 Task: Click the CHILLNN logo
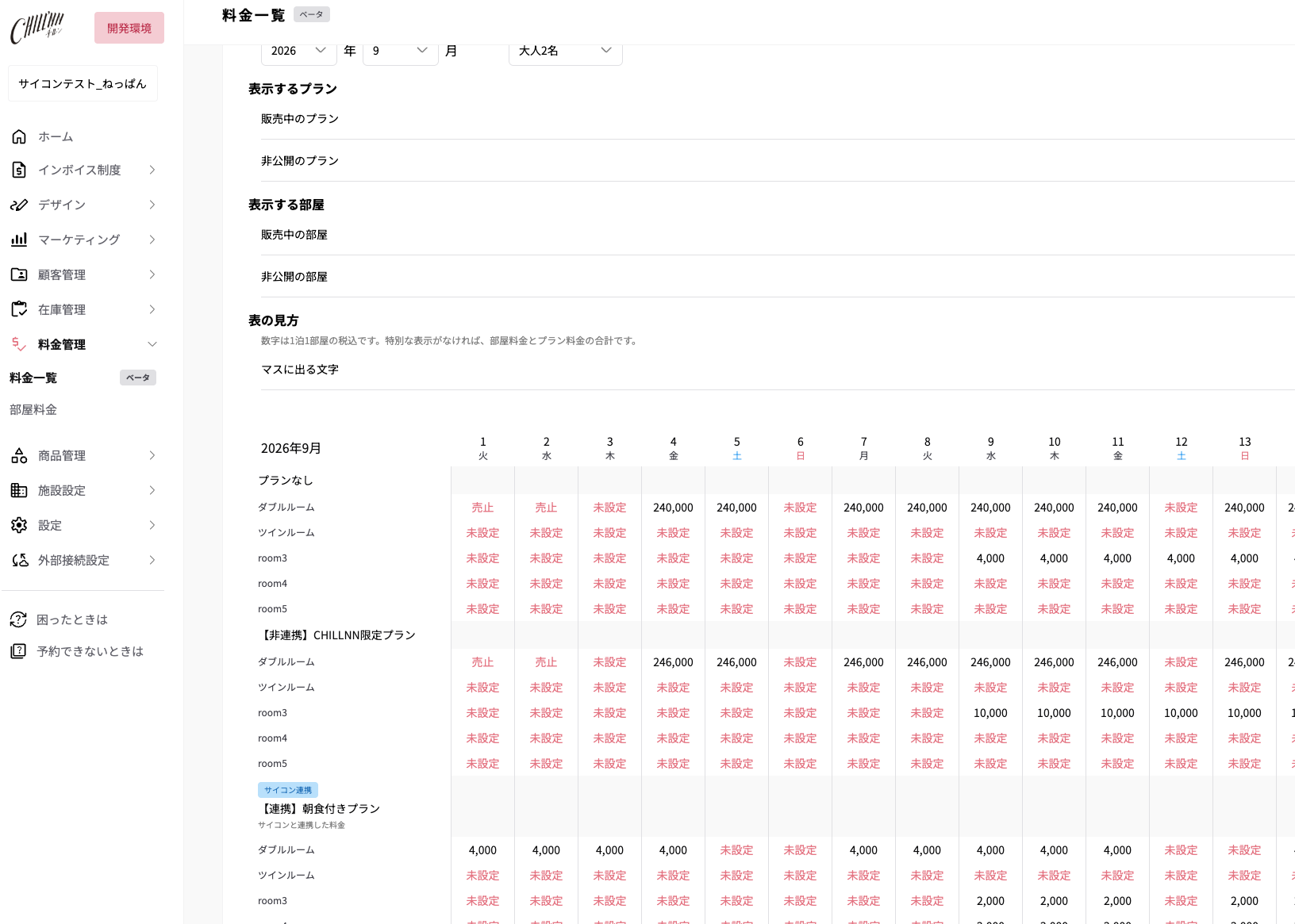(37, 28)
